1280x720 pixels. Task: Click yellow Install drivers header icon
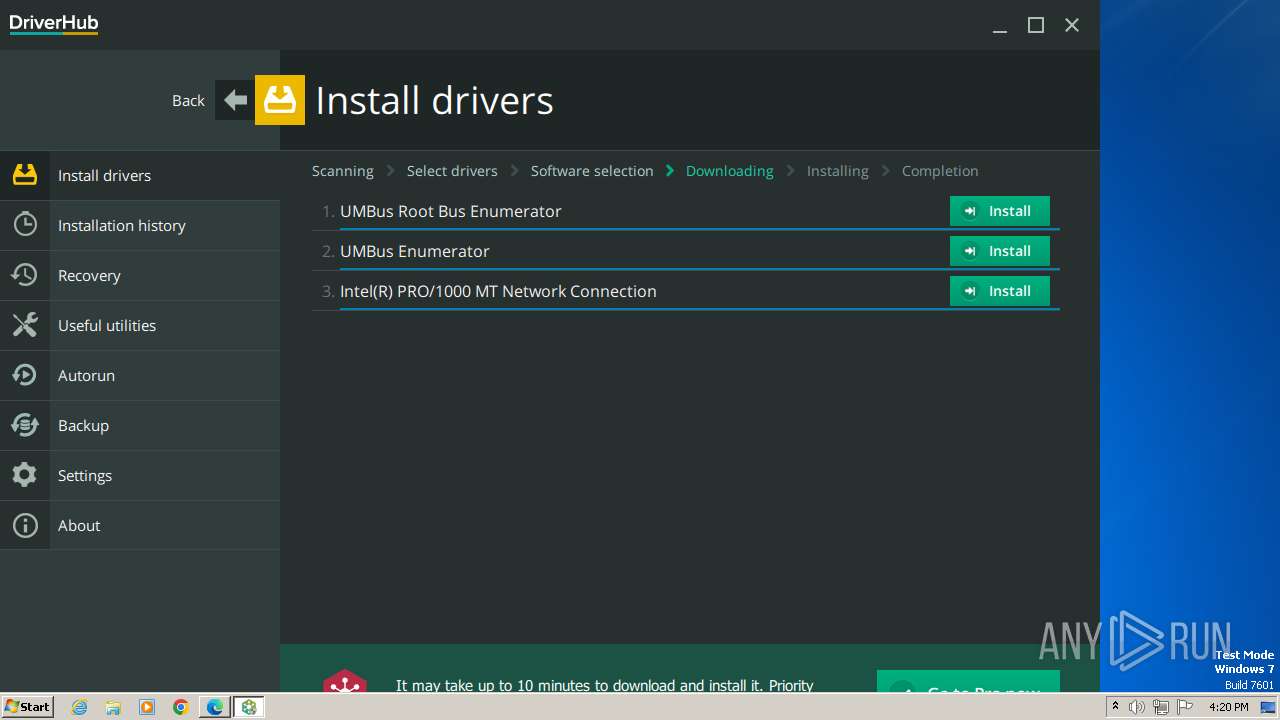tap(280, 100)
